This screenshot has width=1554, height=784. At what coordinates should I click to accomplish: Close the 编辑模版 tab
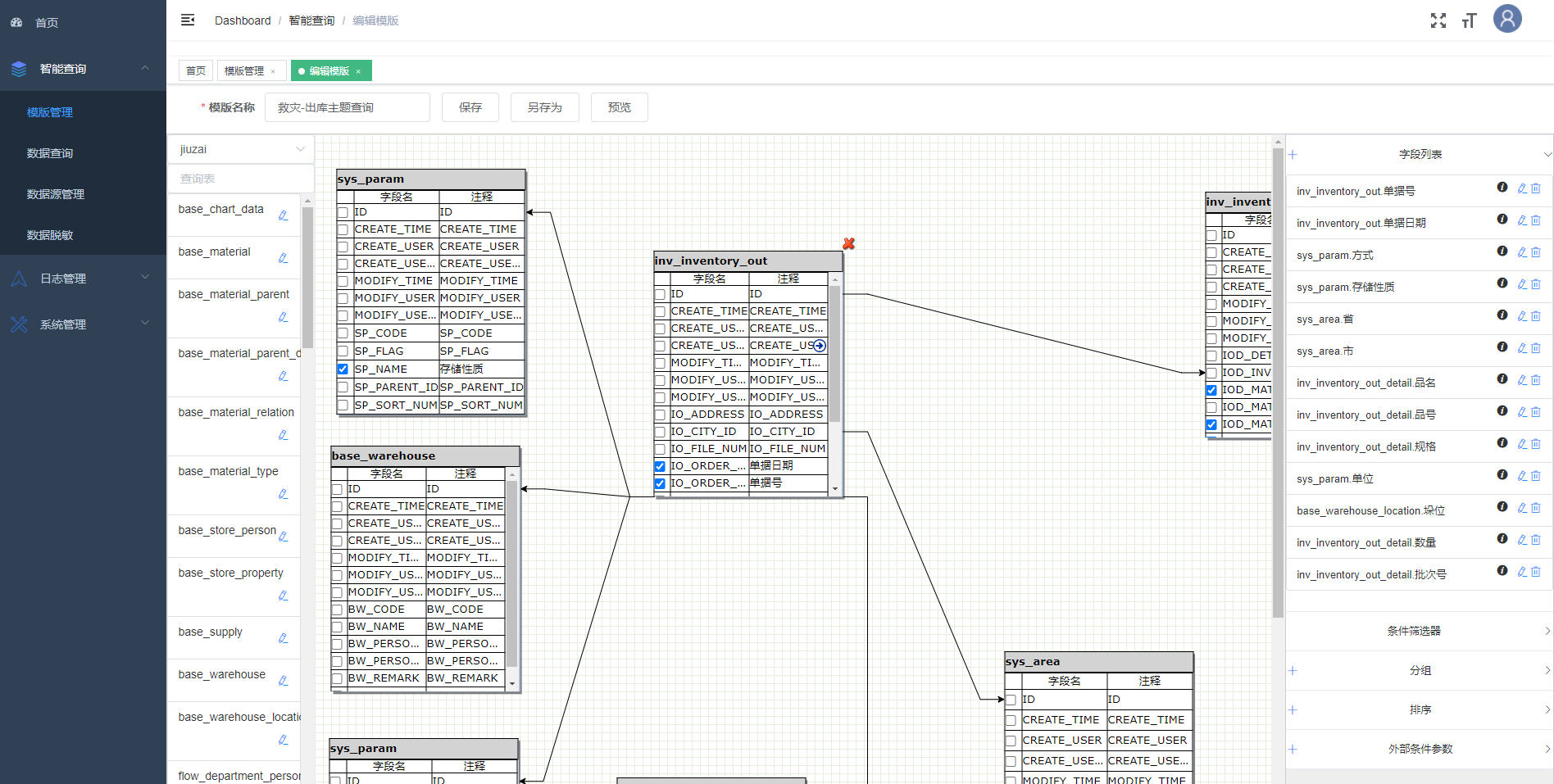[358, 71]
